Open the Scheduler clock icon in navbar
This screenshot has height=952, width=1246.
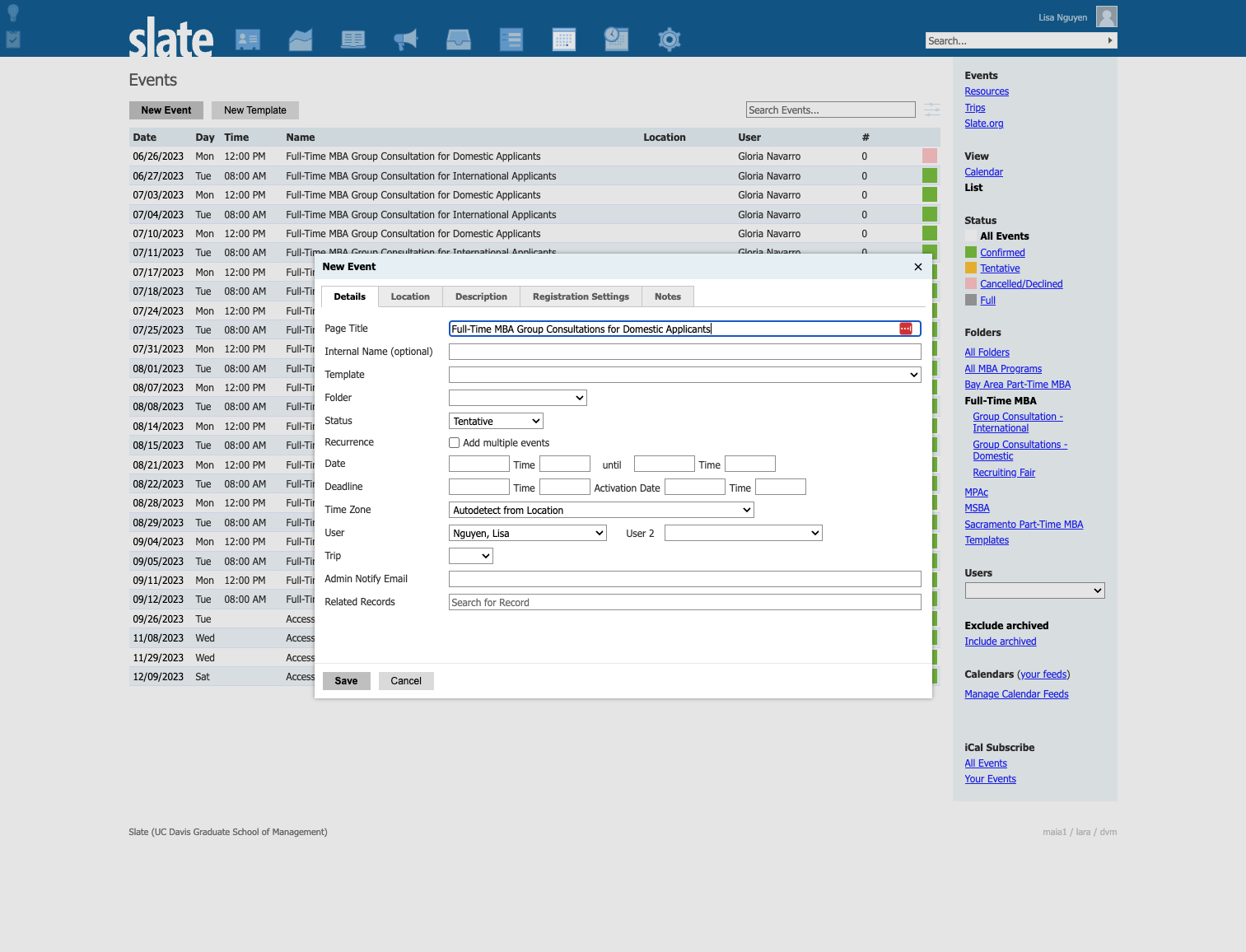coord(617,40)
